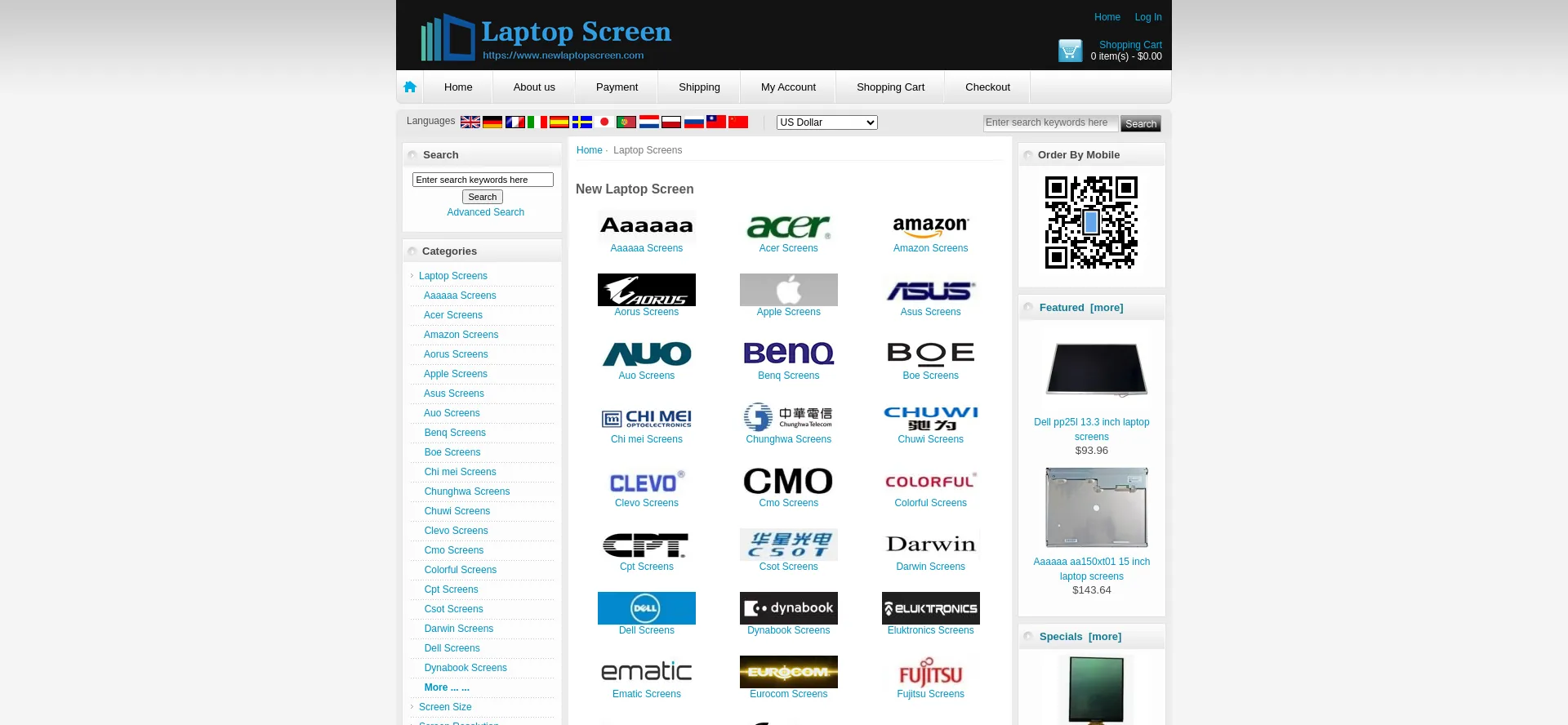1568x725 pixels.
Task: Click the Colorful brand logo
Action: (931, 481)
